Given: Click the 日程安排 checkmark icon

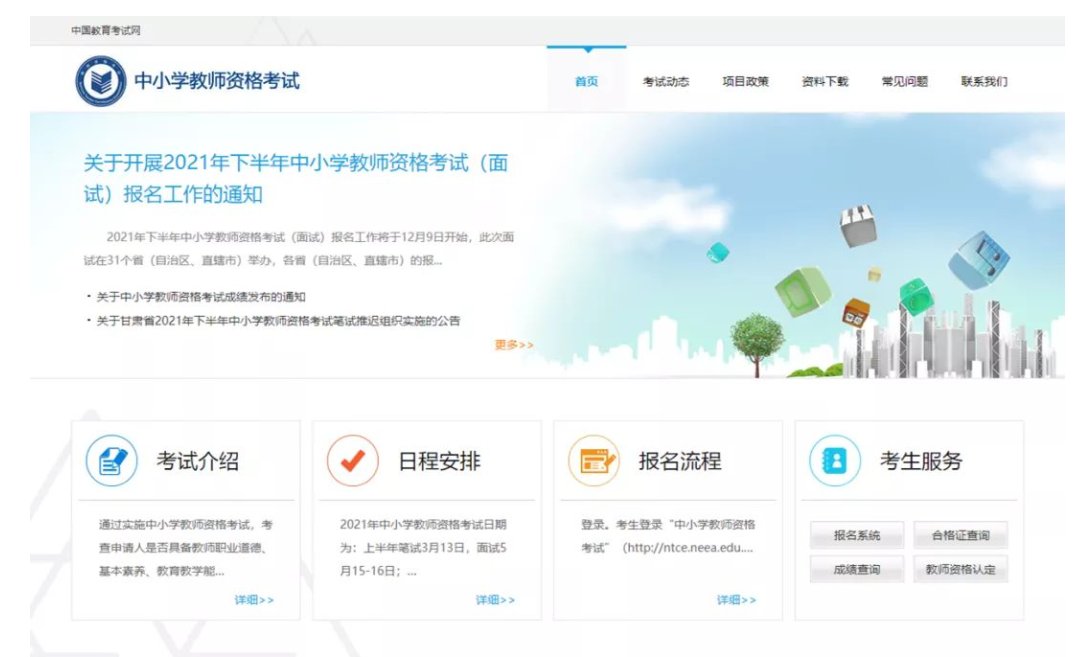Looking at the screenshot, I should click(x=354, y=459).
